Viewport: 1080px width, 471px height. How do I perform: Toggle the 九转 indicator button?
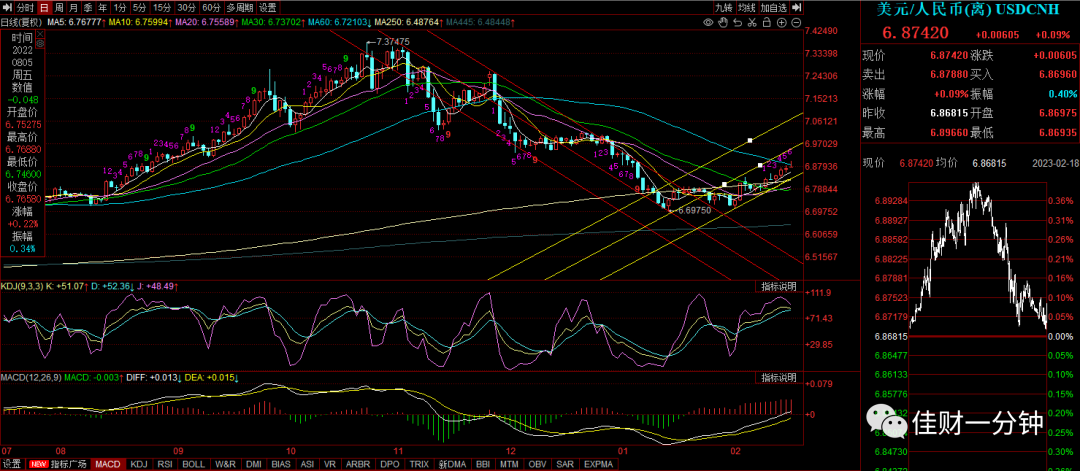725,8
